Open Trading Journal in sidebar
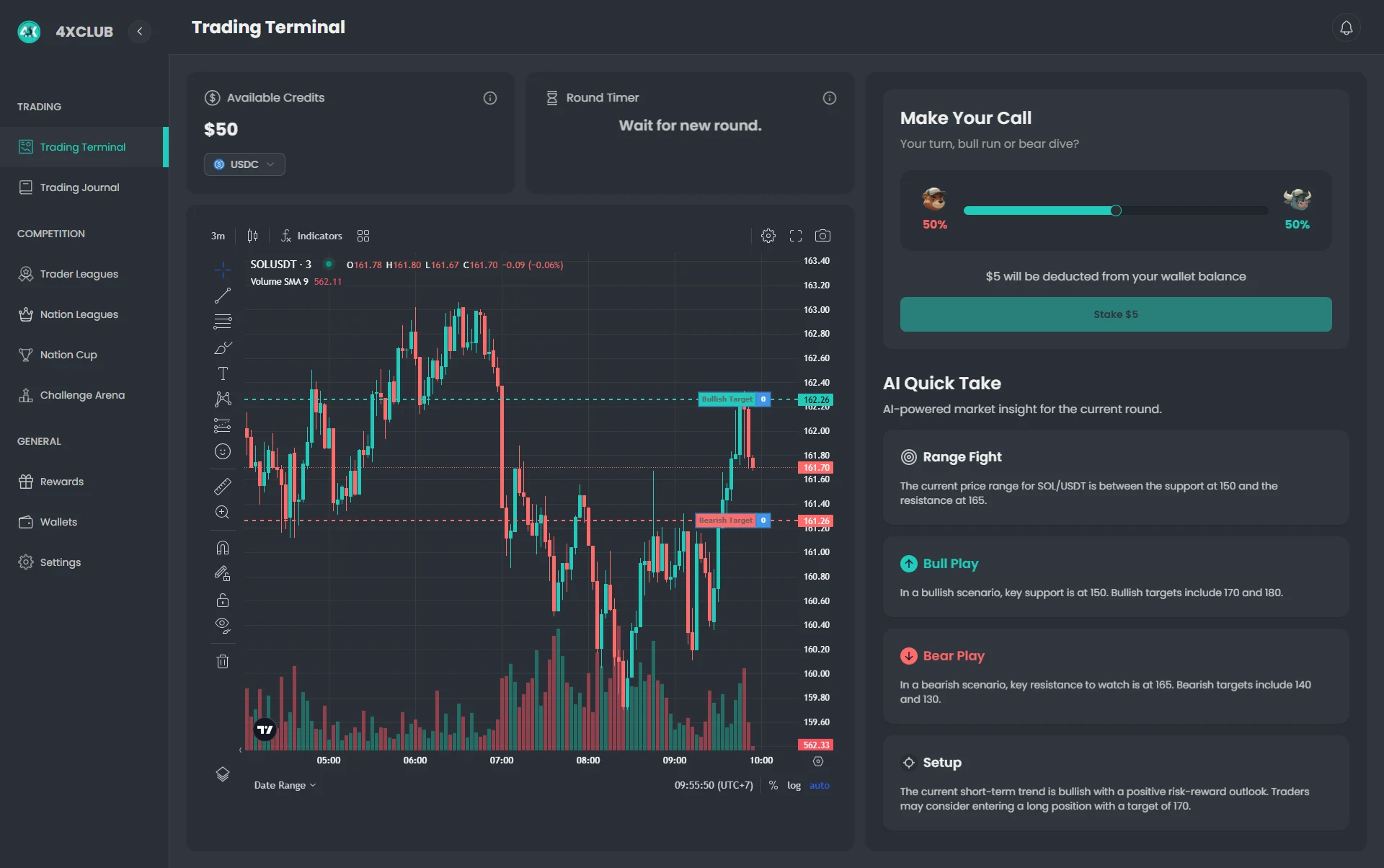1384x868 pixels. [79, 187]
